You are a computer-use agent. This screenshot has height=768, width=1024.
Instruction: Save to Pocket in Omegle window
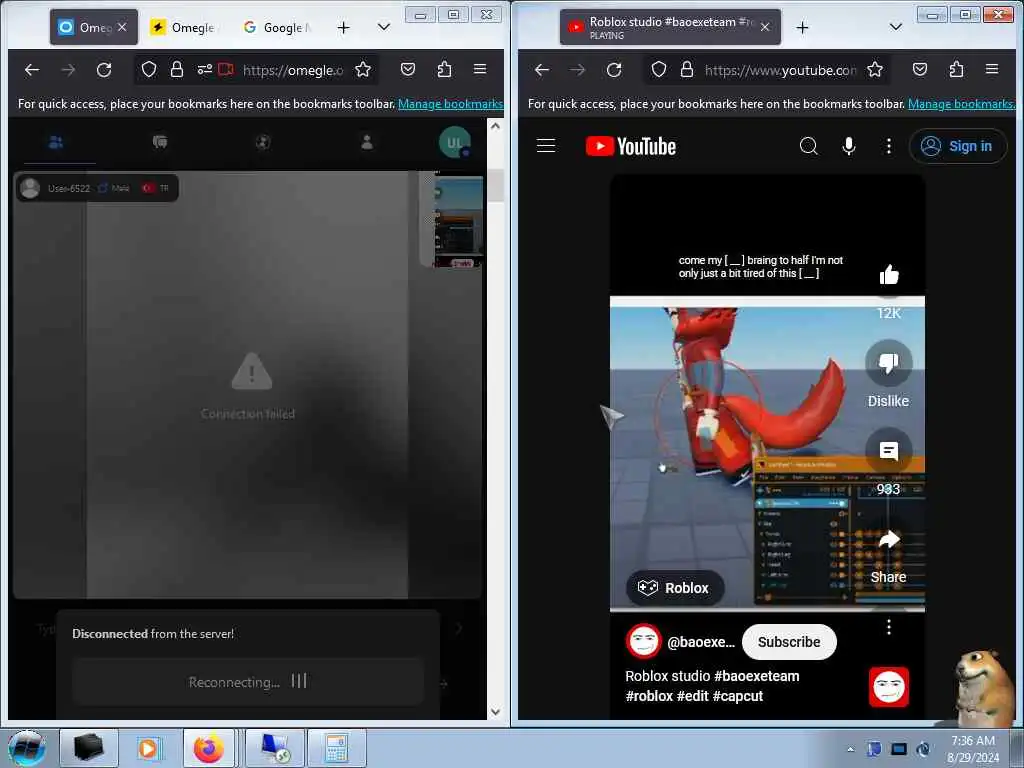coord(408,69)
